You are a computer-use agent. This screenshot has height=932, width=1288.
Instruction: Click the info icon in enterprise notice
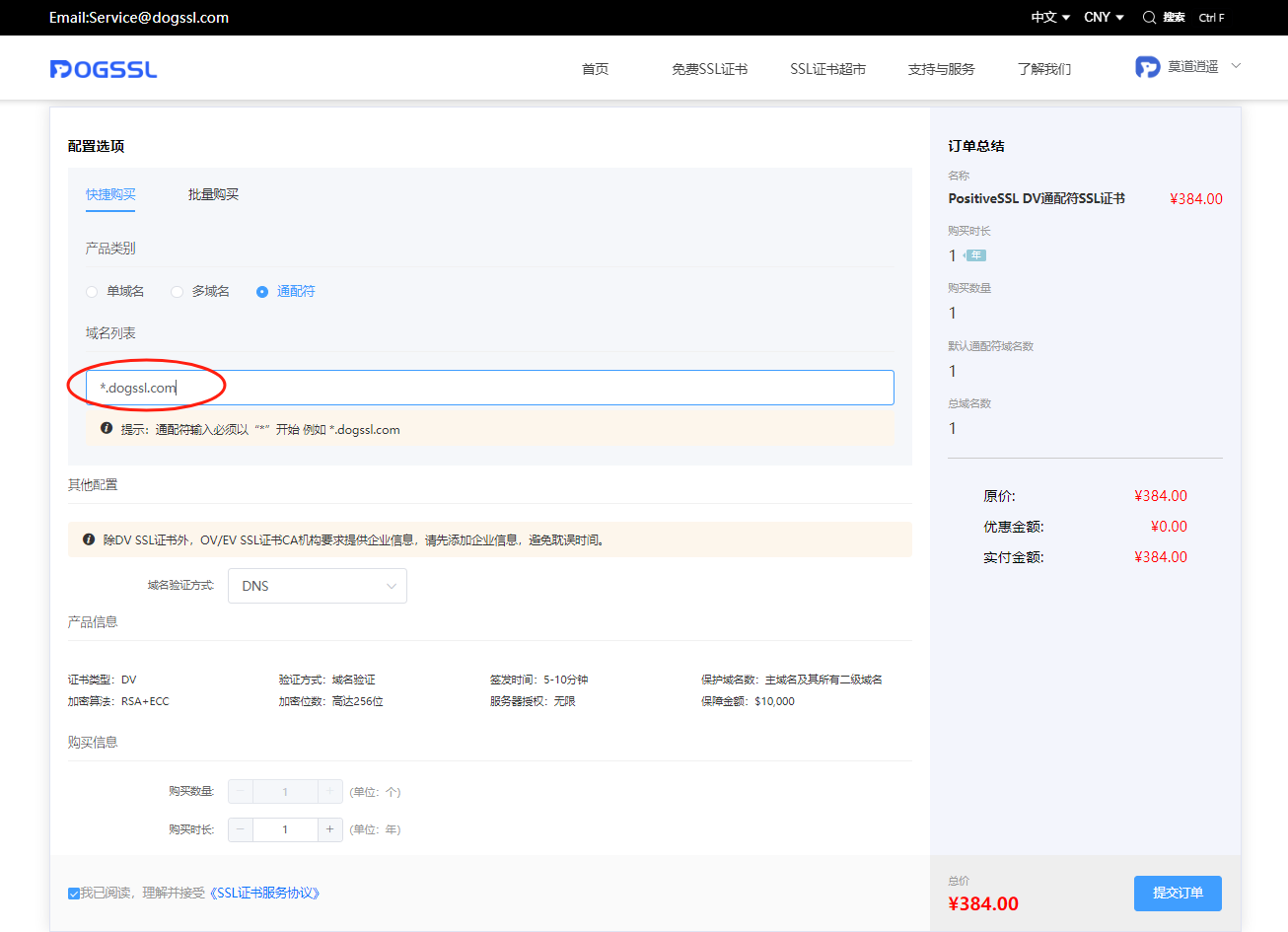tap(89, 539)
